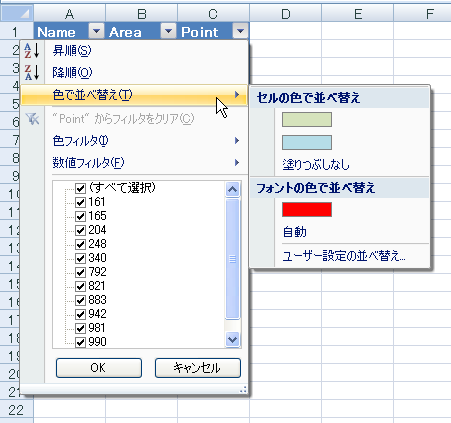Viewport: 451px width, 423px height.
Task: Click the select-all corner of the sheet
Action: [17, 13]
